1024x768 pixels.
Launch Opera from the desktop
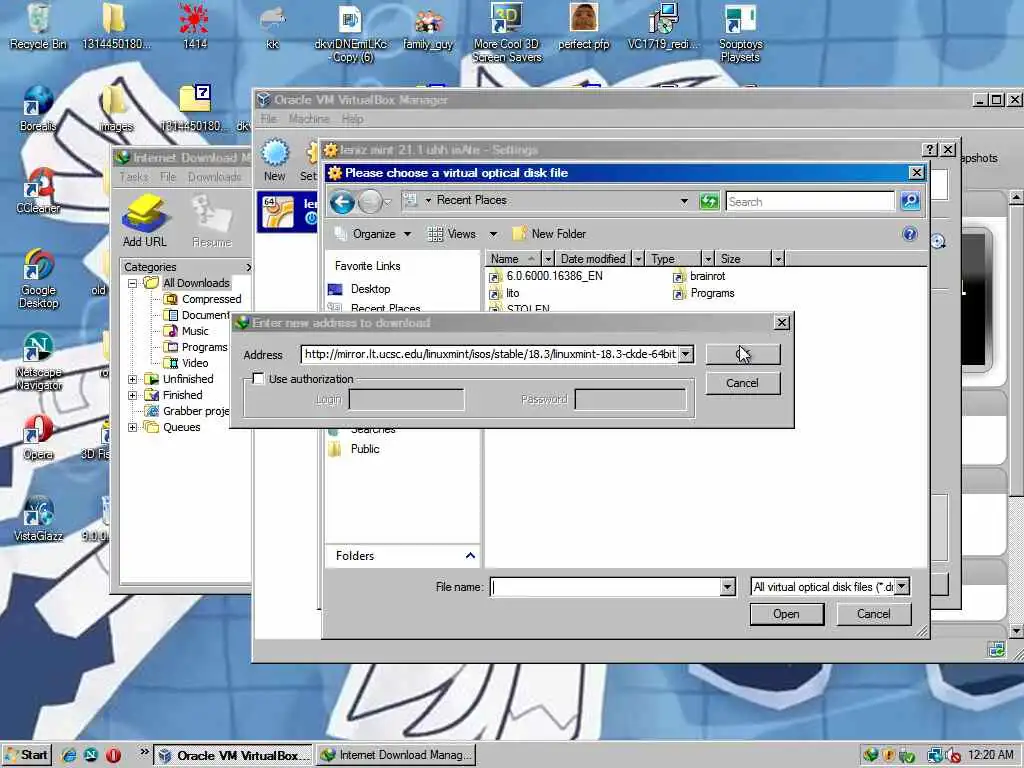click(38, 437)
